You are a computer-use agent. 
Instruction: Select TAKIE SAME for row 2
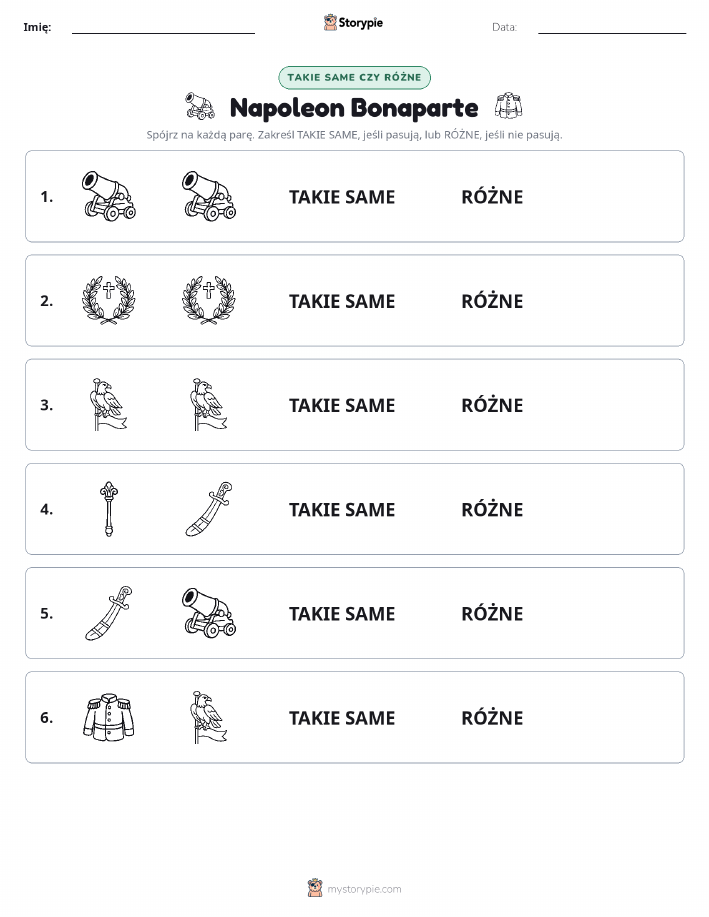click(342, 301)
